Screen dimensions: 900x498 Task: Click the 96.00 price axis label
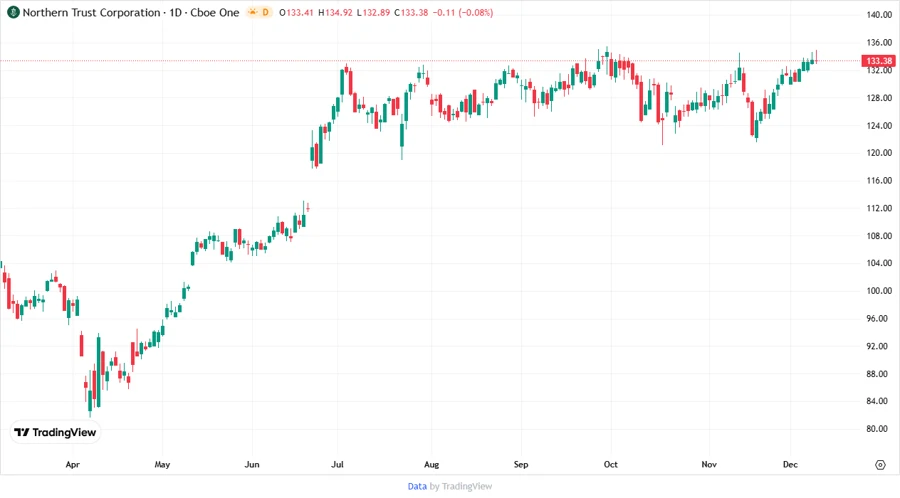(879, 318)
